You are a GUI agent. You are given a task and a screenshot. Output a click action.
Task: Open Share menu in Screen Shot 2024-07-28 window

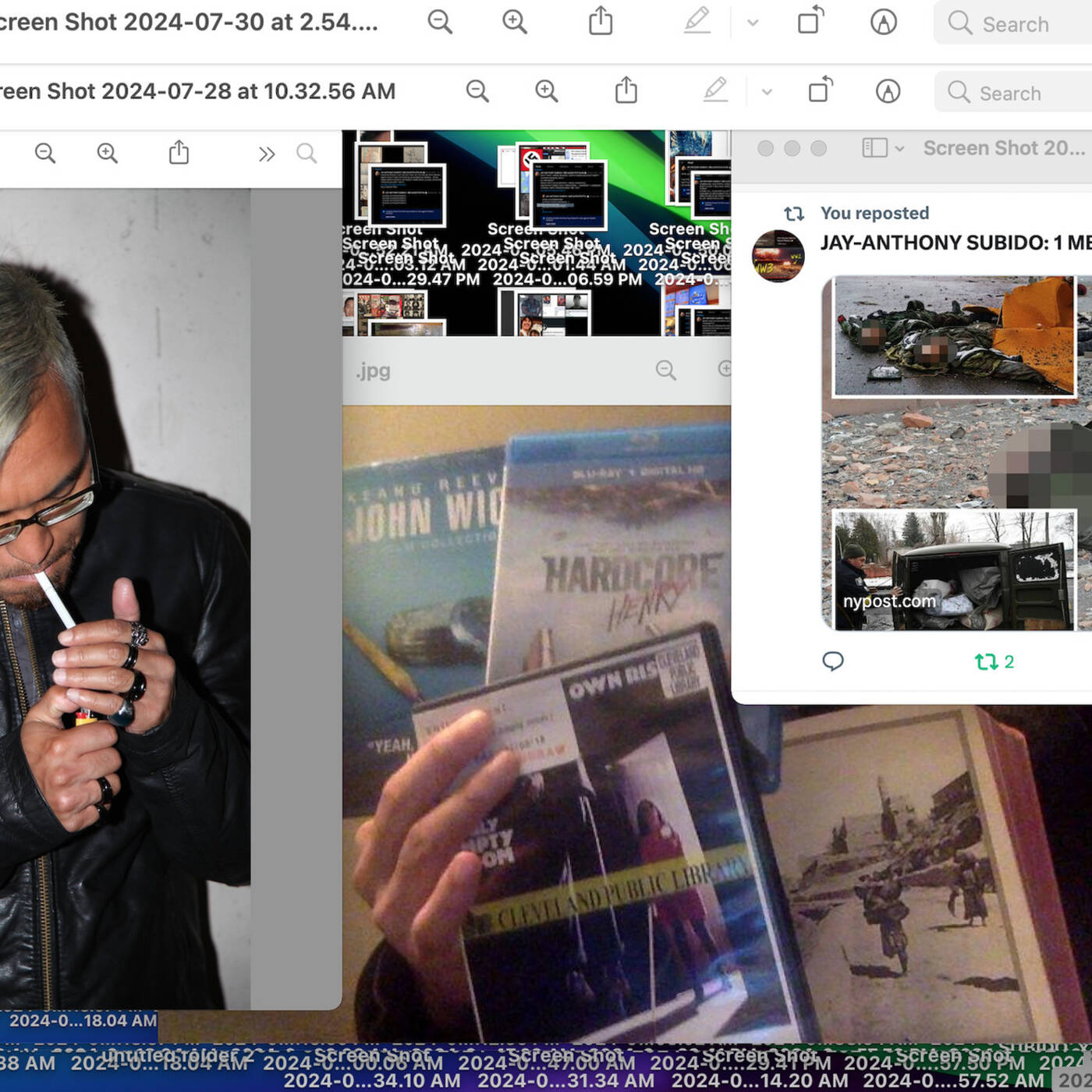626,90
